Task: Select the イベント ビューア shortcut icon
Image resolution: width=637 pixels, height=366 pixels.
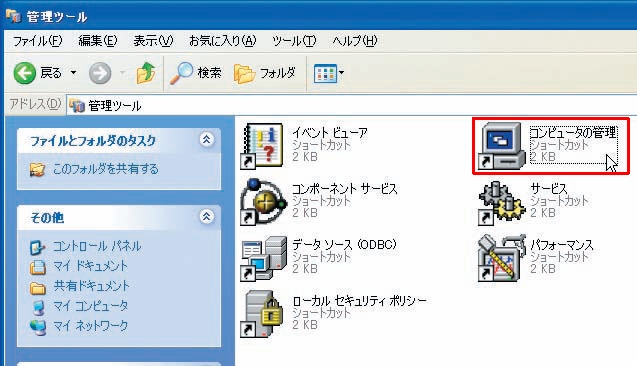Action: 262,145
